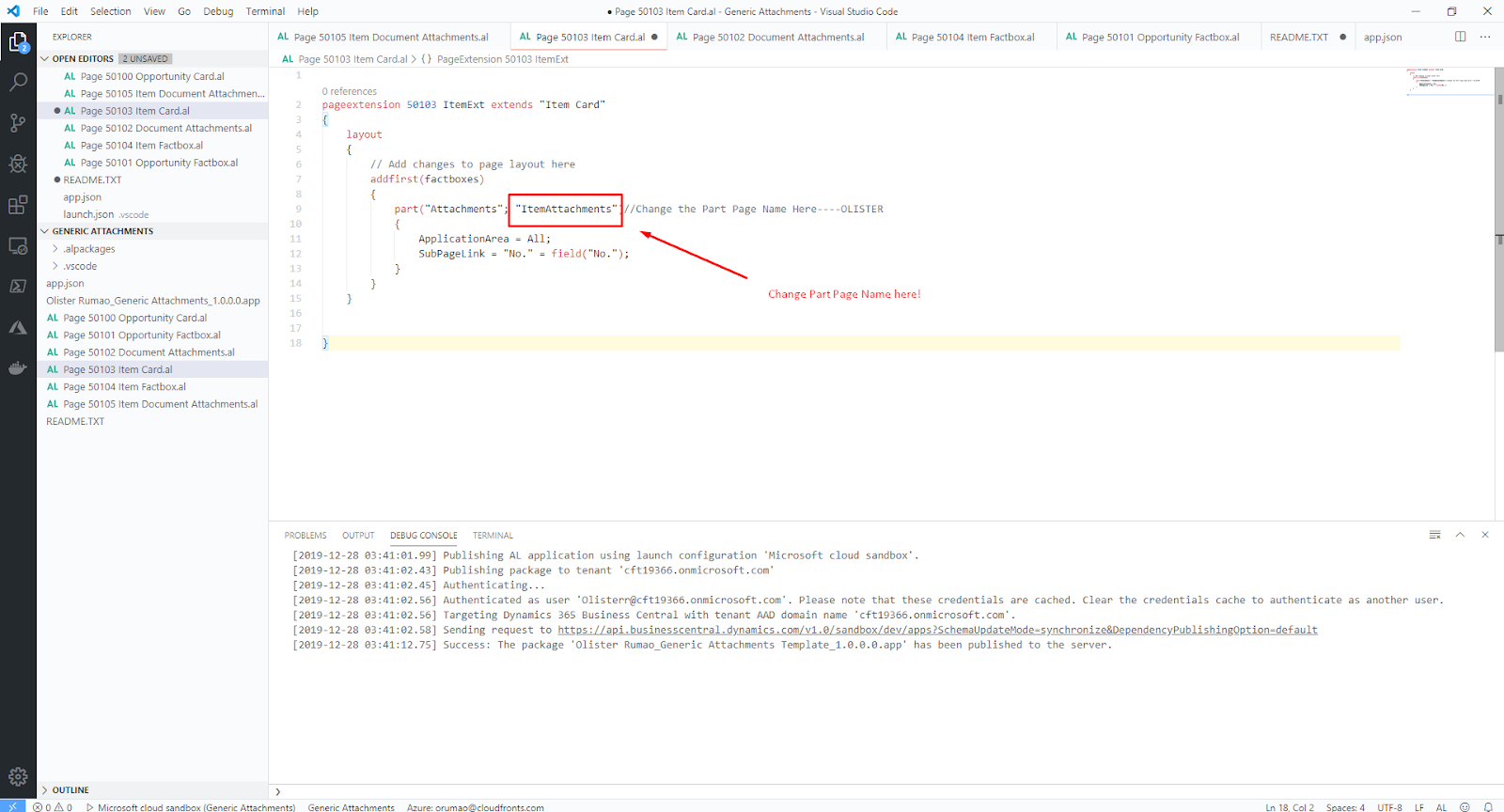Open the Debug menu

click(218, 11)
